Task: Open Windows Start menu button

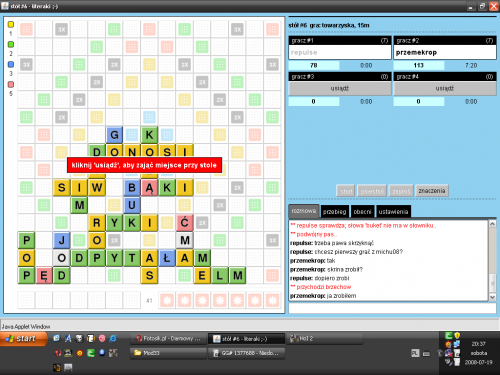Action: tap(23, 339)
